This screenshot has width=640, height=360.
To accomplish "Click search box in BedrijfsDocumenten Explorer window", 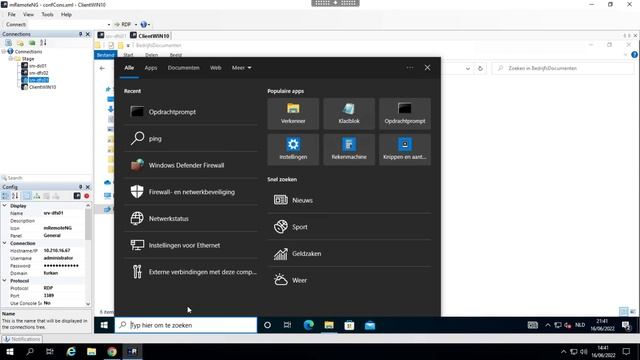I will tap(563, 68).
